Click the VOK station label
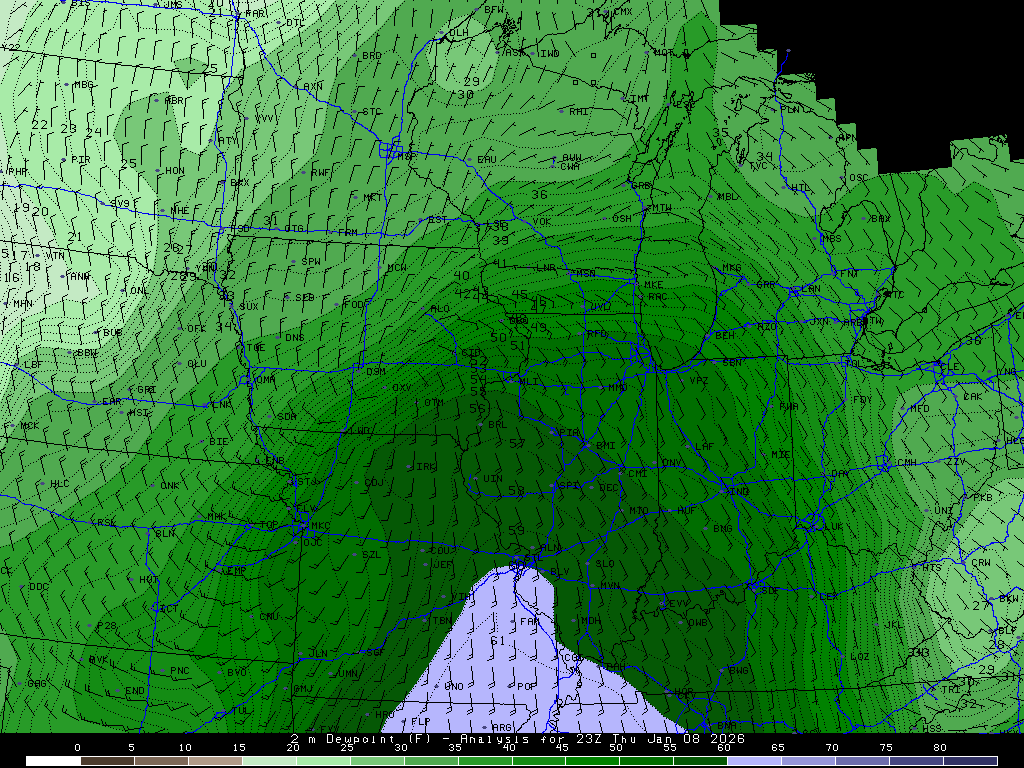The height and width of the screenshot is (768, 1024). click(542, 221)
